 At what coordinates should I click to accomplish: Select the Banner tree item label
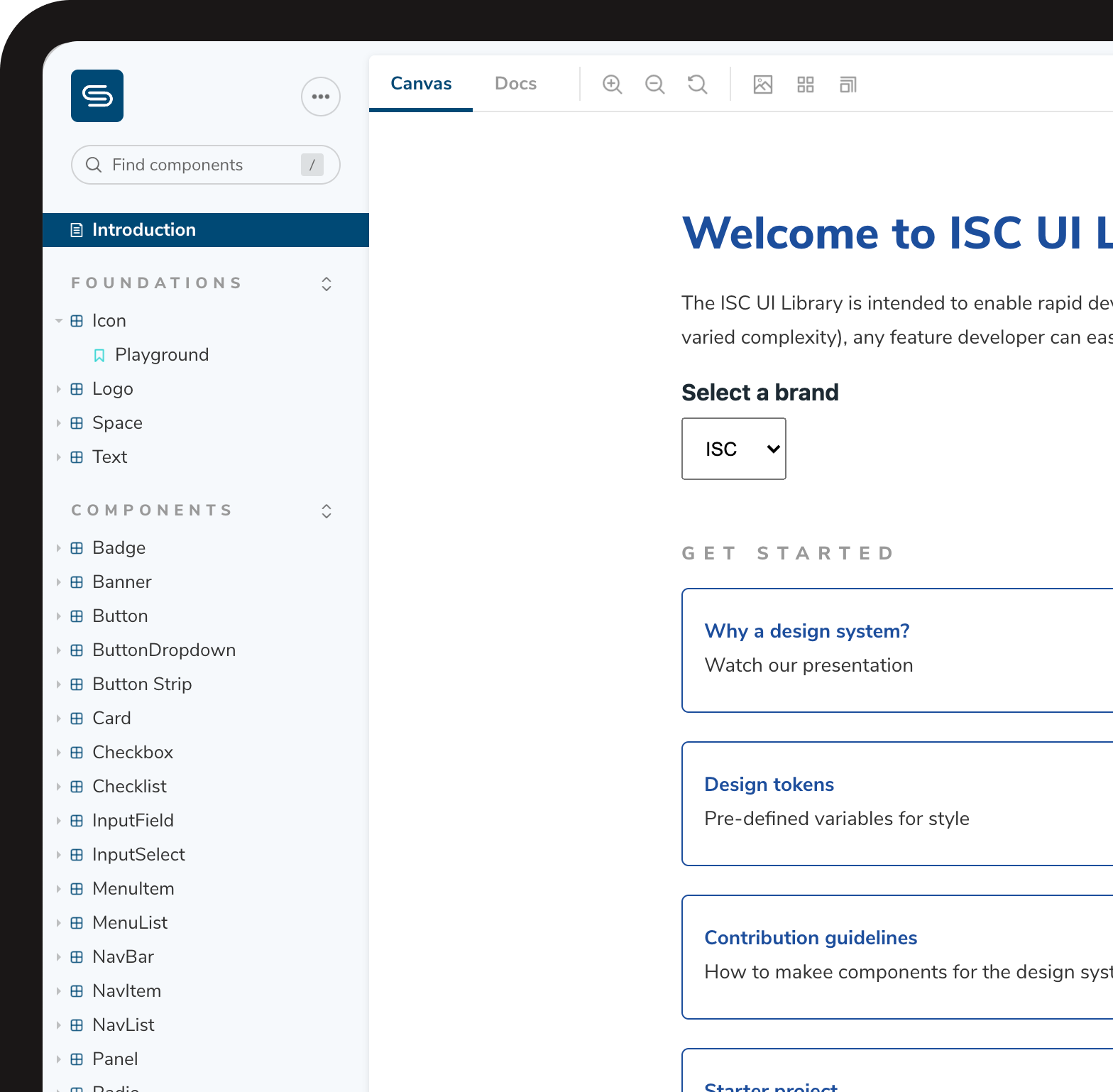(122, 582)
